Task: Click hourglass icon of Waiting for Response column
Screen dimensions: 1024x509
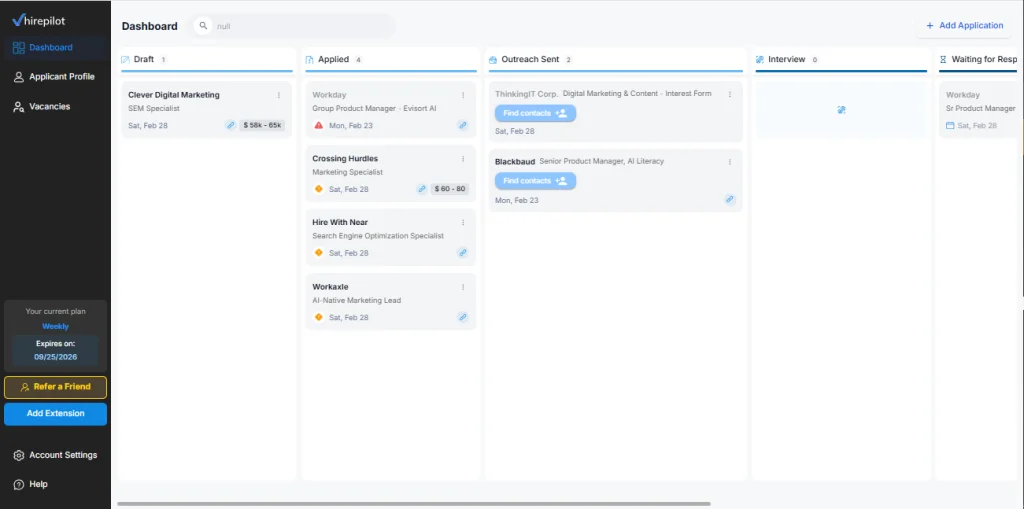Action: point(943,59)
